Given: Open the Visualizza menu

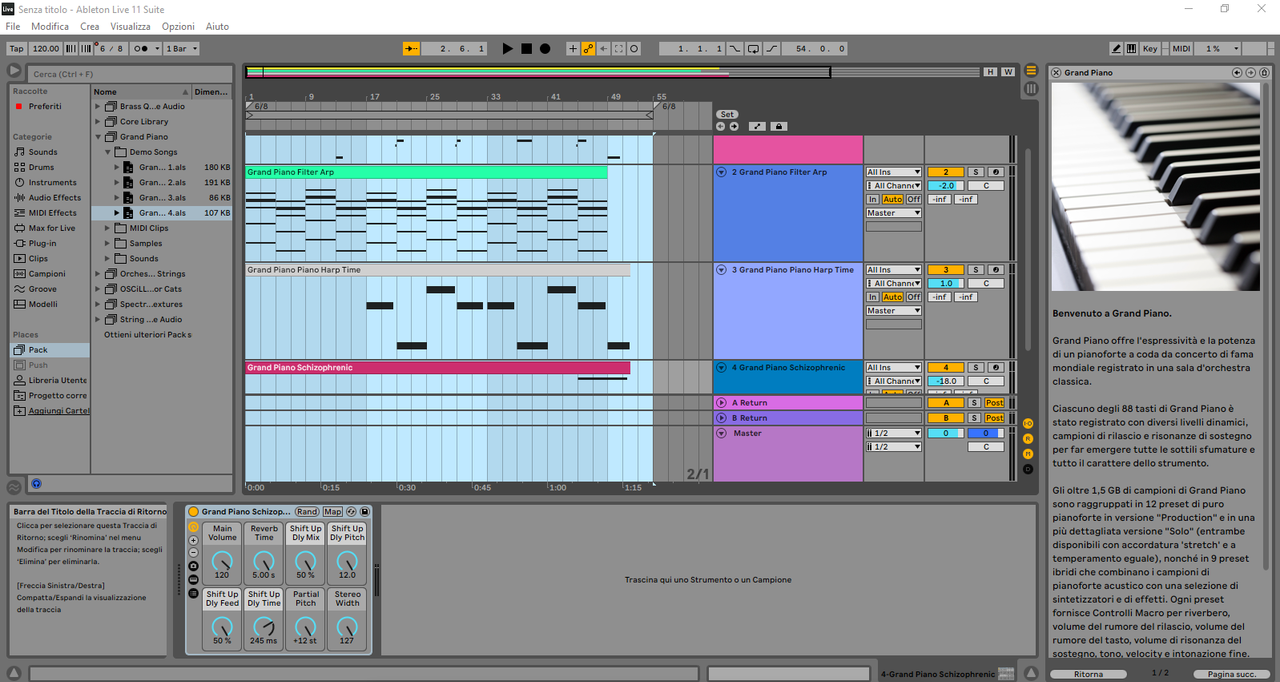Looking at the screenshot, I should 130,26.
